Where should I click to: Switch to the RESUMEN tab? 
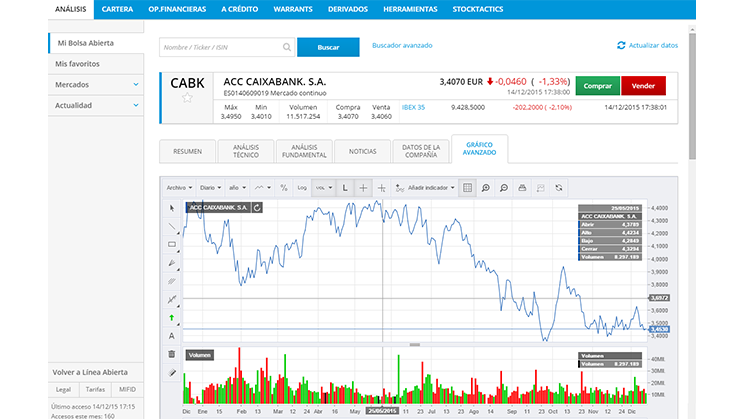187,151
